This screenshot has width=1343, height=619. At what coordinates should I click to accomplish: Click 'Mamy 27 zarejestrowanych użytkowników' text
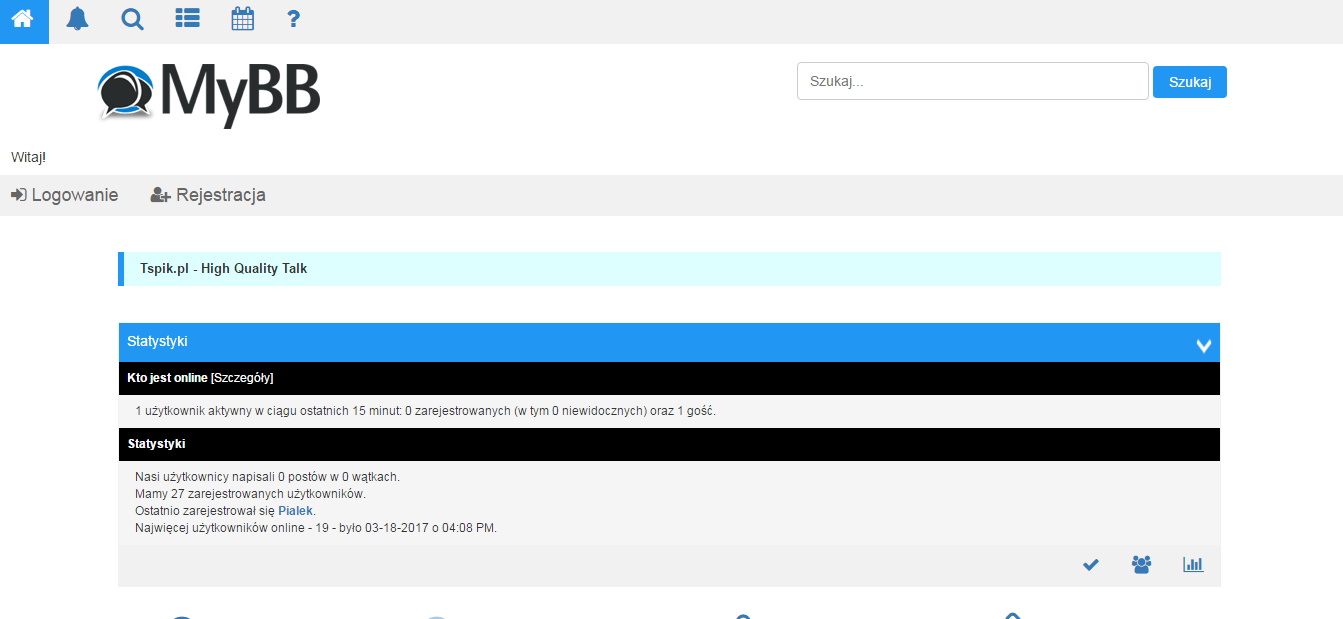point(250,494)
